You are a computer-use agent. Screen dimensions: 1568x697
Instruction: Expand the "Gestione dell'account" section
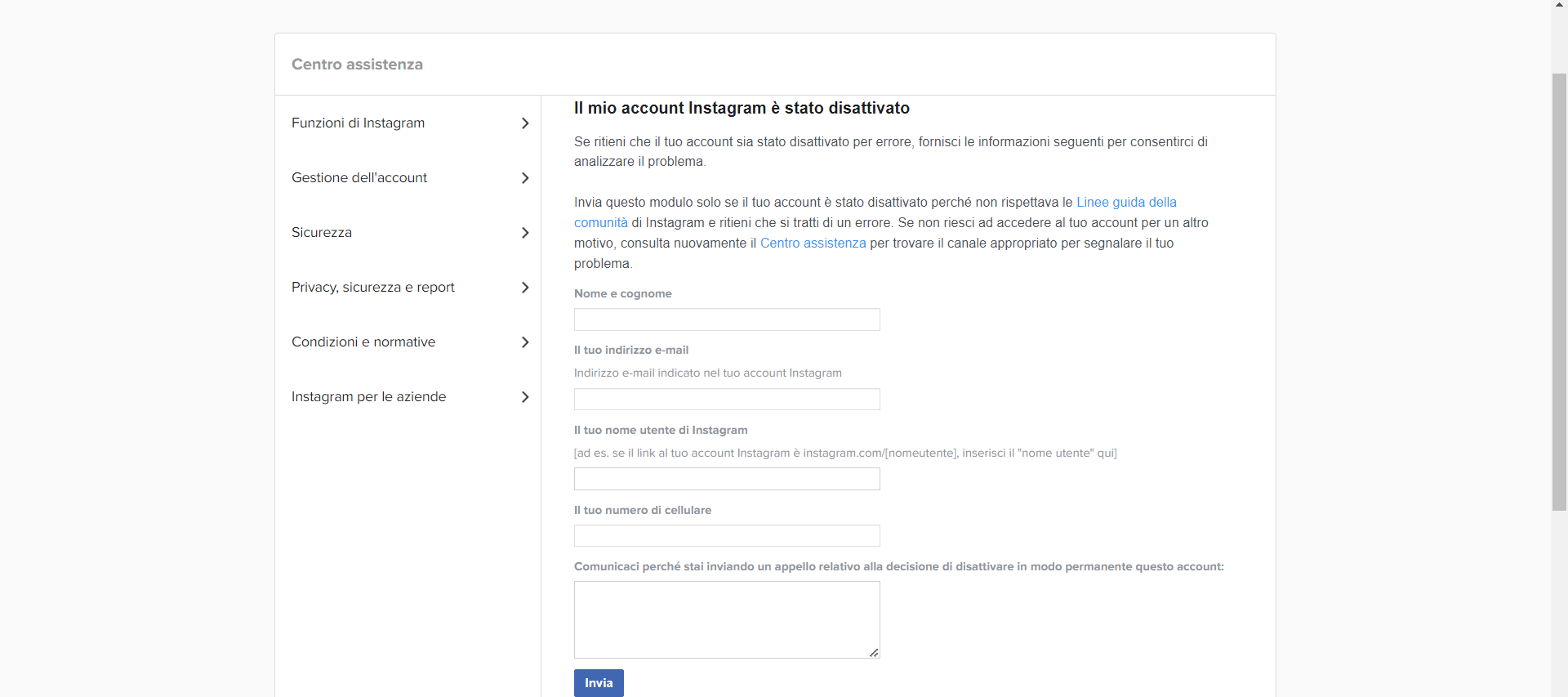(525, 177)
